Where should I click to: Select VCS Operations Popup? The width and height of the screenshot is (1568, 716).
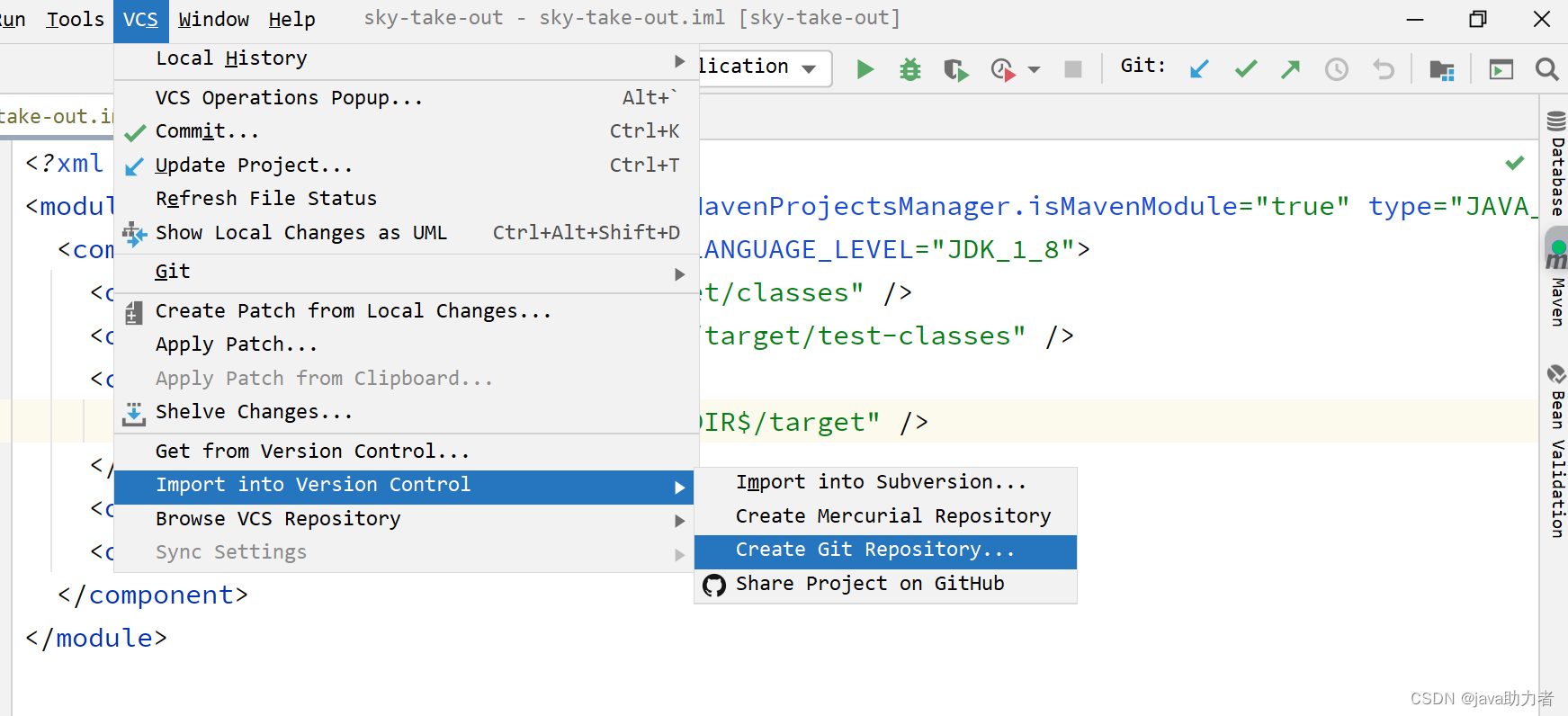(407, 98)
